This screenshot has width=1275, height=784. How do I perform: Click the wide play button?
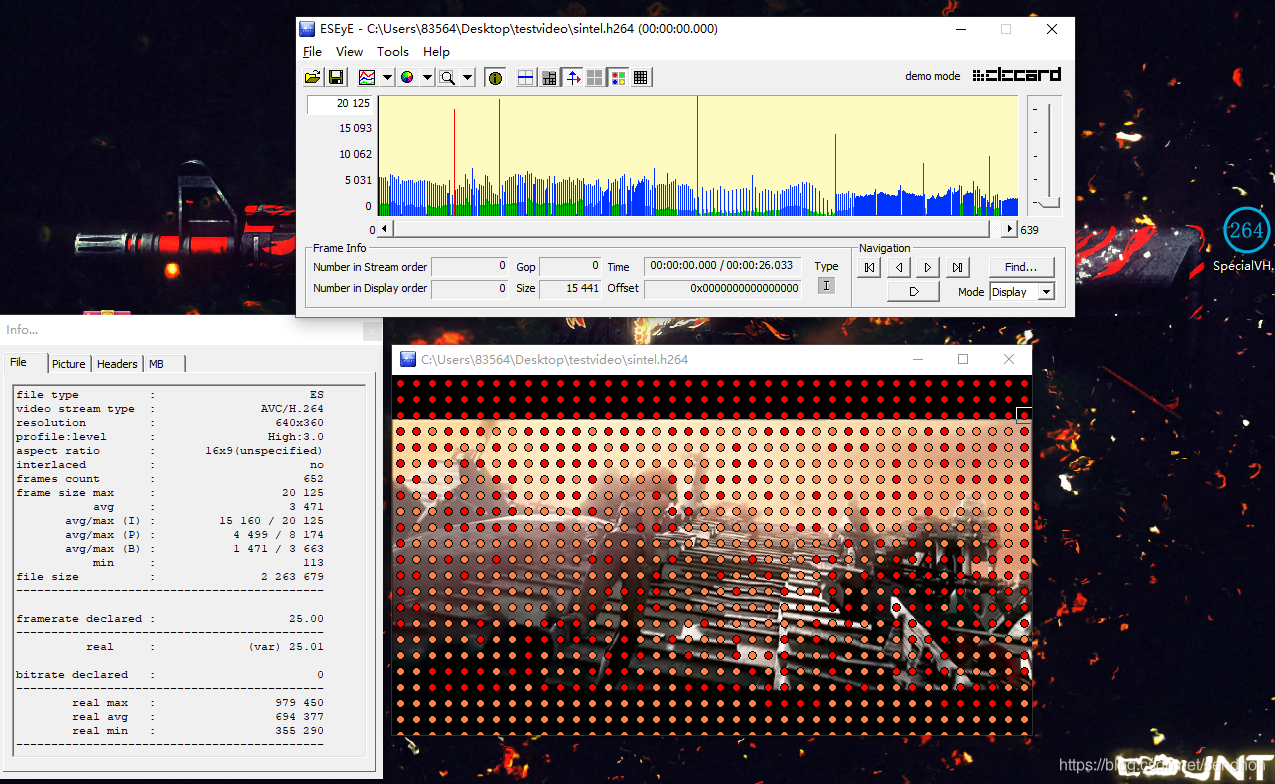coord(913,291)
